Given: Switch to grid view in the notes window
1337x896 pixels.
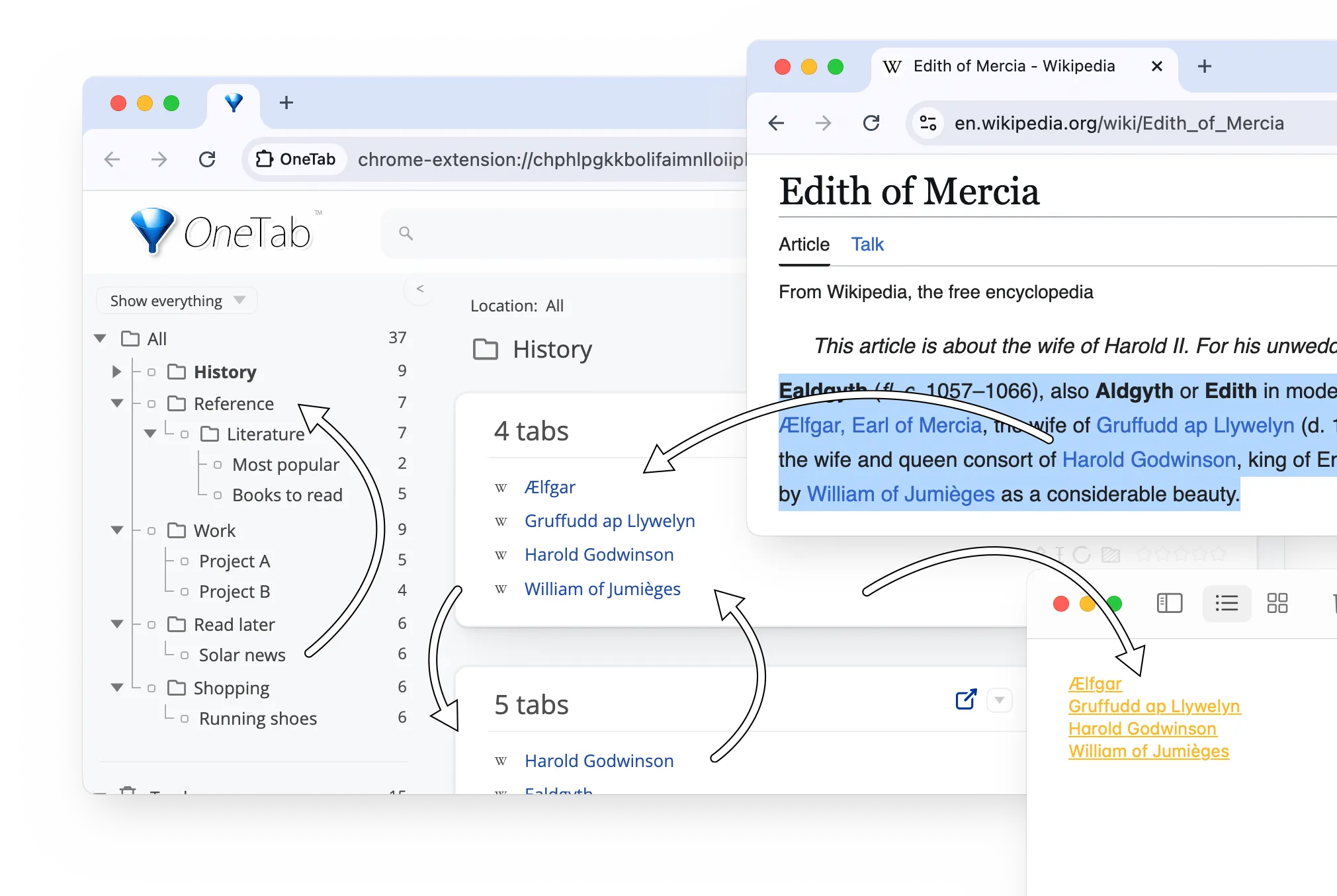Looking at the screenshot, I should point(1277,603).
